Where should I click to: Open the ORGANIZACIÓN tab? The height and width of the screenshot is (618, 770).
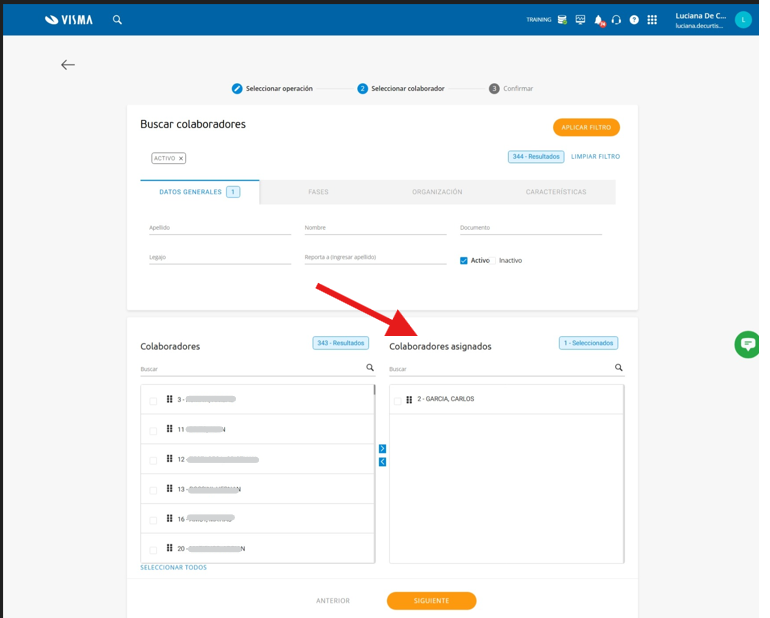[x=437, y=192]
